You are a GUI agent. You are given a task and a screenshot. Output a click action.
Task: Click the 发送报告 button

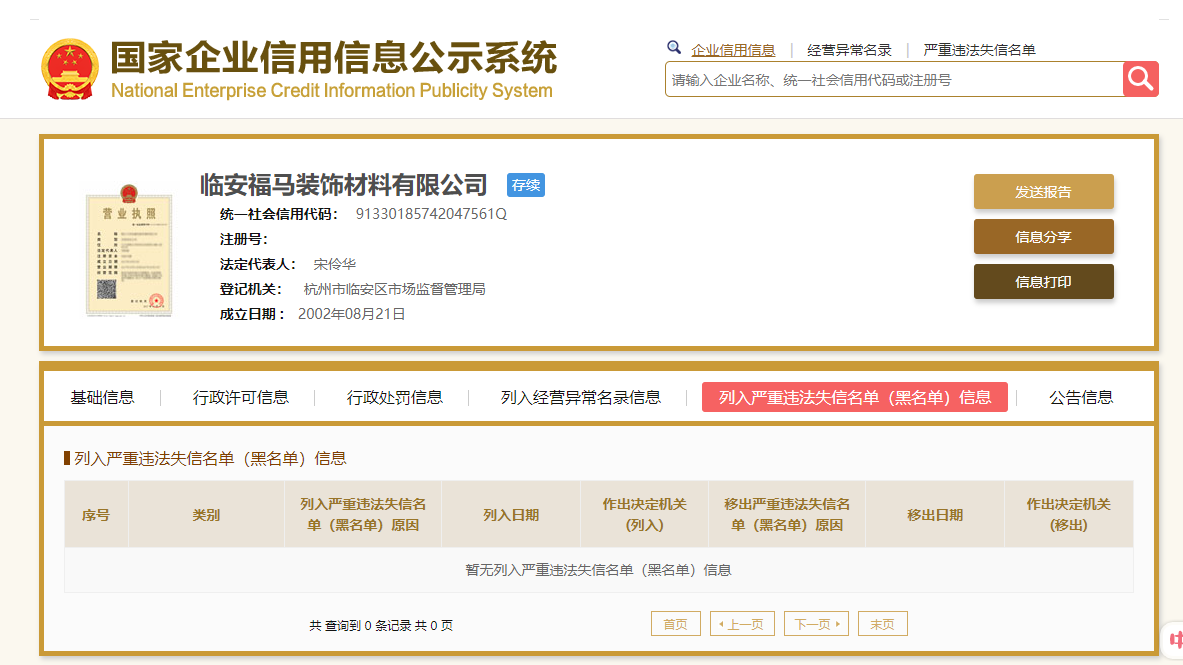tap(1043, 192)
